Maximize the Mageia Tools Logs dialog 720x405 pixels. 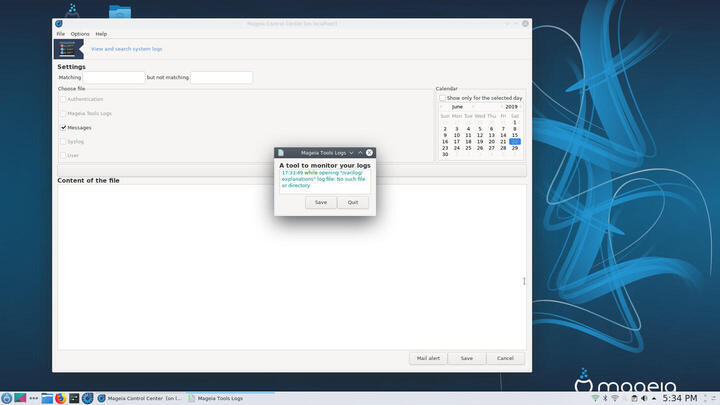[x=360, y=152]
